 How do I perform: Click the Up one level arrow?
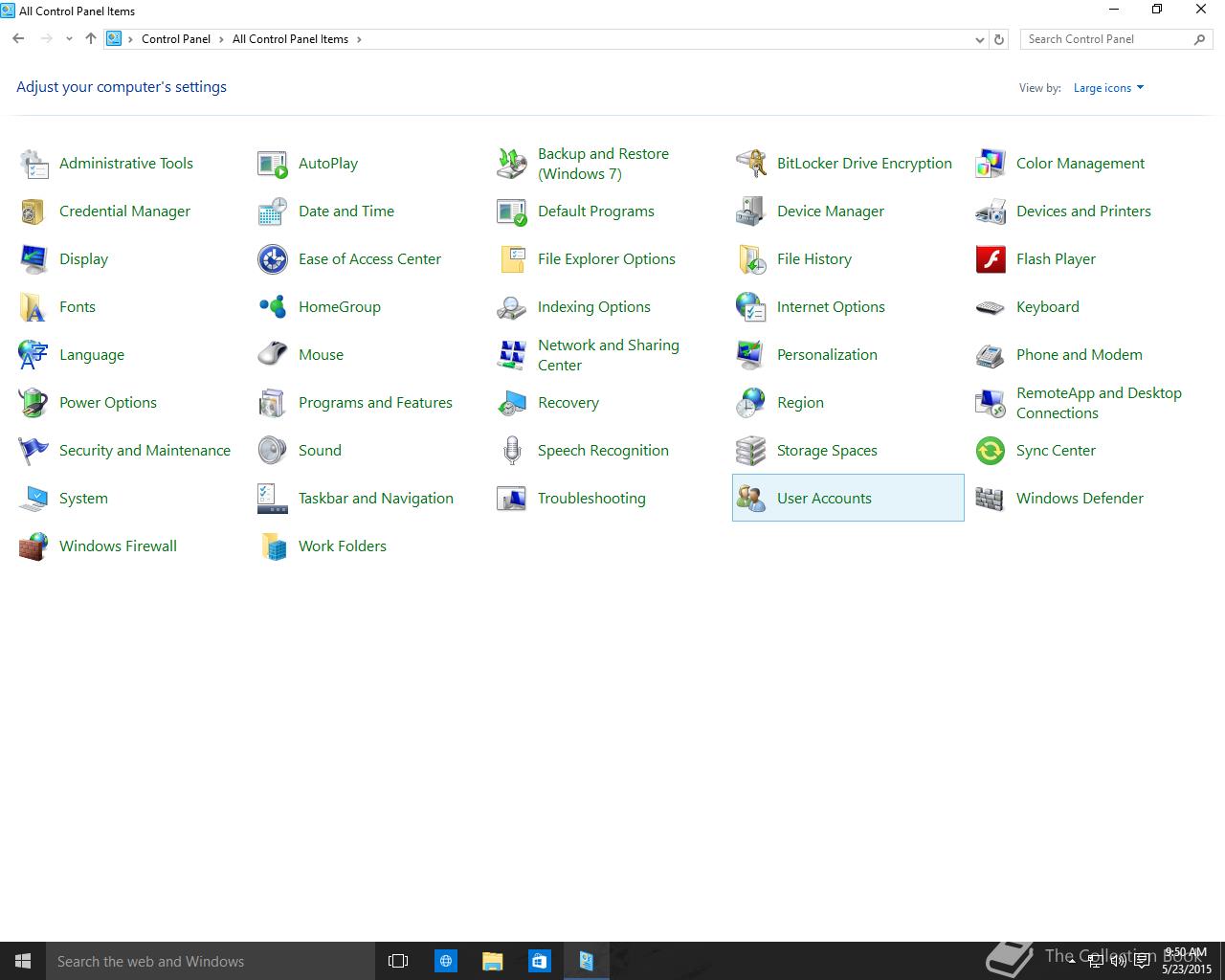coord(91,39)
